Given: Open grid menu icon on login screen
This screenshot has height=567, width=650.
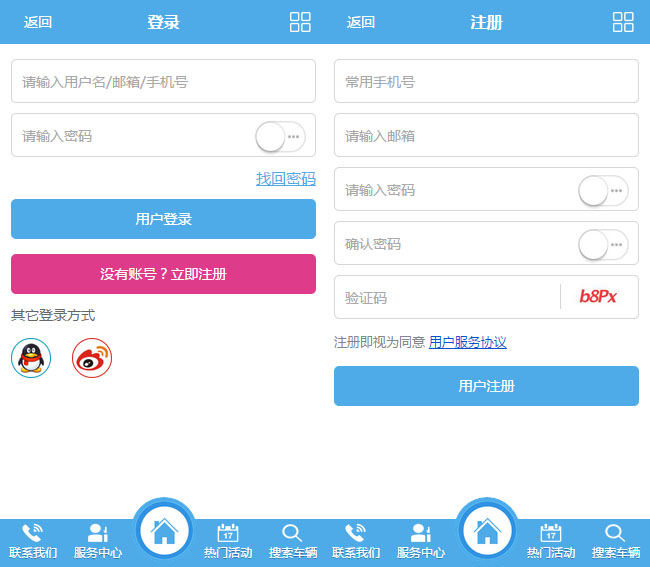Looking at the screenshot, I should [x=300, y=22].
